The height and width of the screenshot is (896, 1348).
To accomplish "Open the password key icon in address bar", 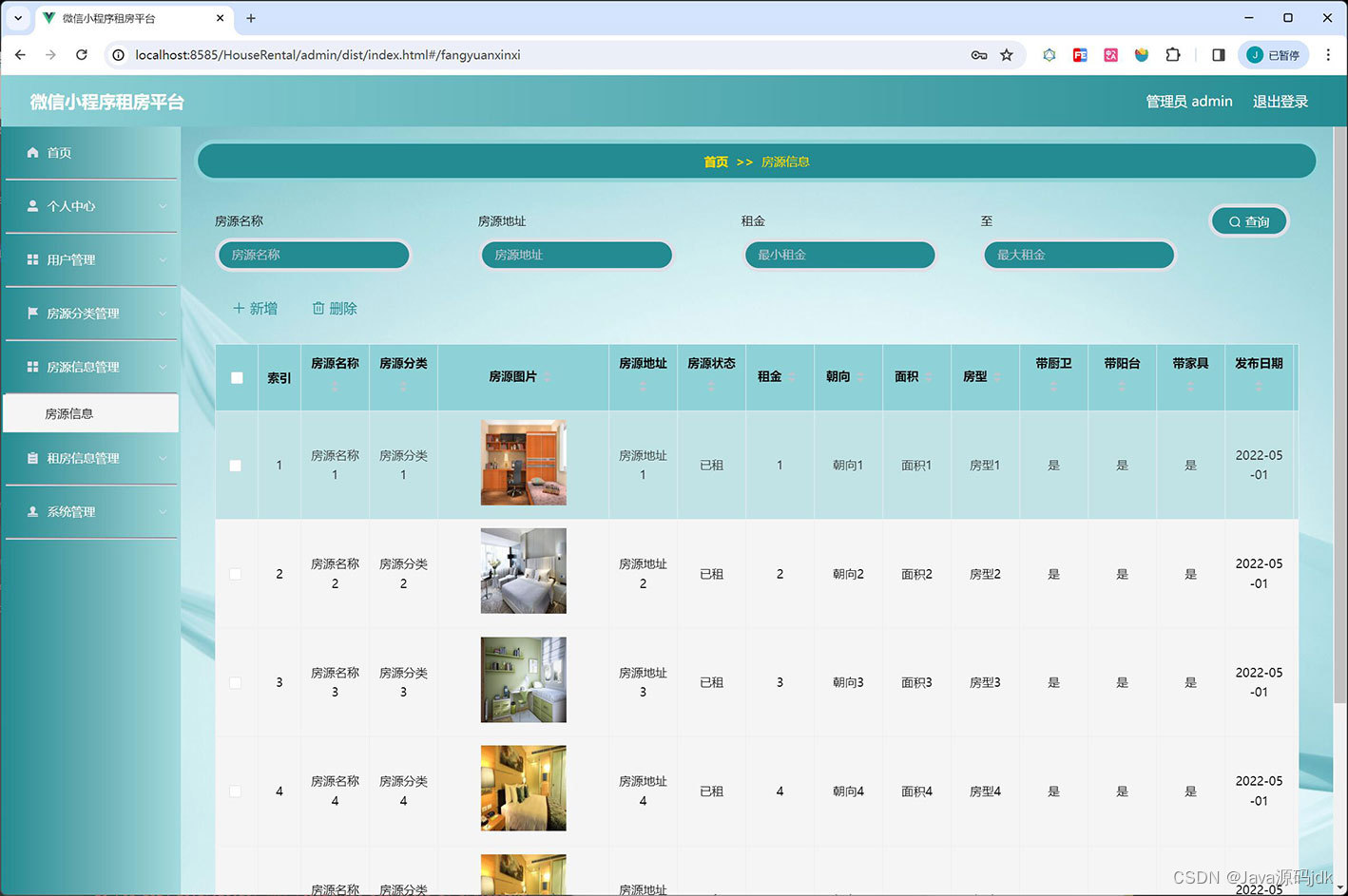I will pos(979,55).
